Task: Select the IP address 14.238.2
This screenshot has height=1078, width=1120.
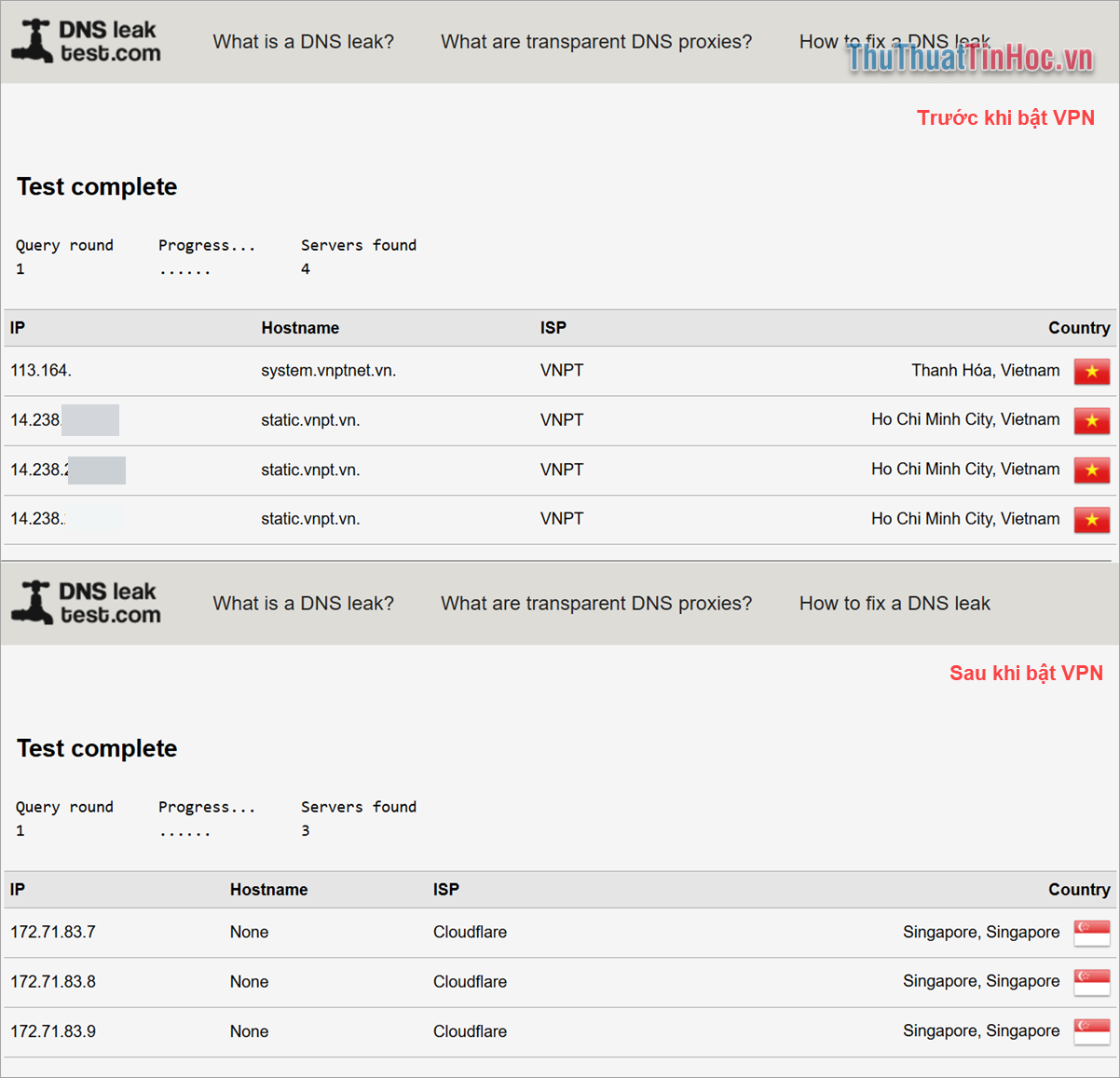Action: pos(39,470)
